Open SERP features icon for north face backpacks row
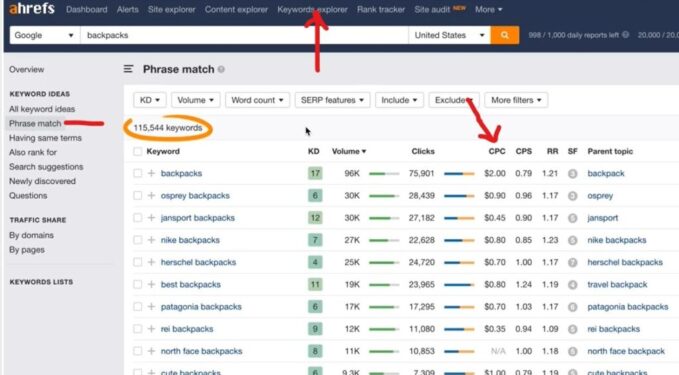679x375 pixels. (572, 351)
